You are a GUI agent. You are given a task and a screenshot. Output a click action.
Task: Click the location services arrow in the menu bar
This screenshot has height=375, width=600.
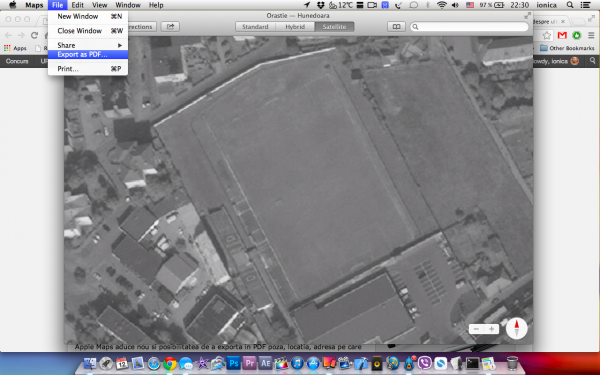(307, 5)
